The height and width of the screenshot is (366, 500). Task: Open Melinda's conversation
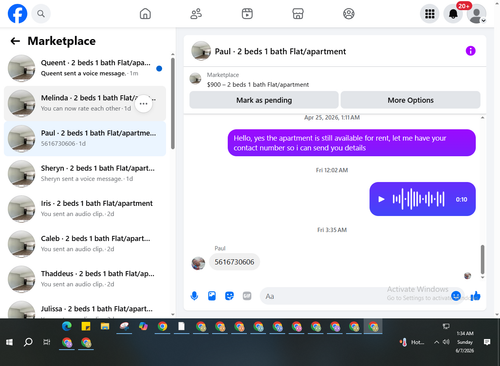85,103
